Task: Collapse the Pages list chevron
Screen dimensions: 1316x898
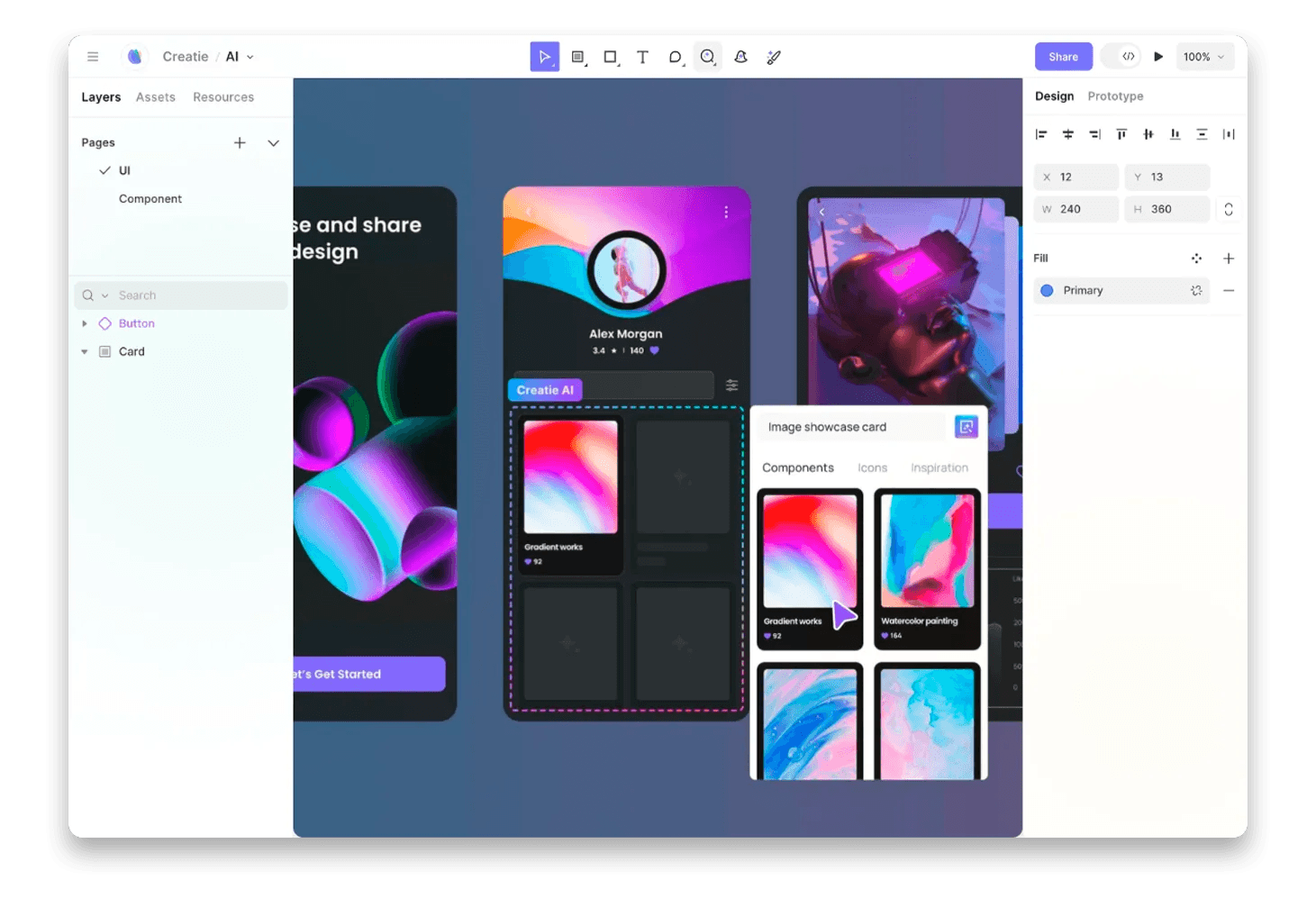Action: 273,142
